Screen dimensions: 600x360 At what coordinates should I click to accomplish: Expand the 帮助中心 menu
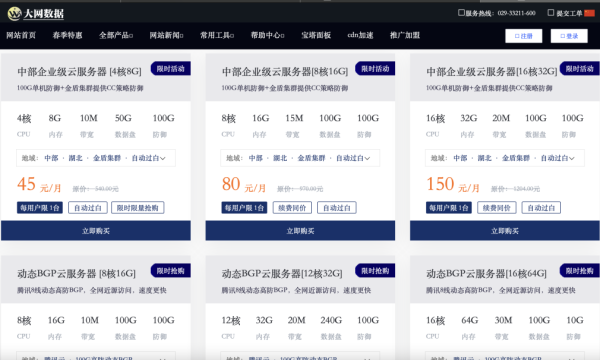pos(267,35)
